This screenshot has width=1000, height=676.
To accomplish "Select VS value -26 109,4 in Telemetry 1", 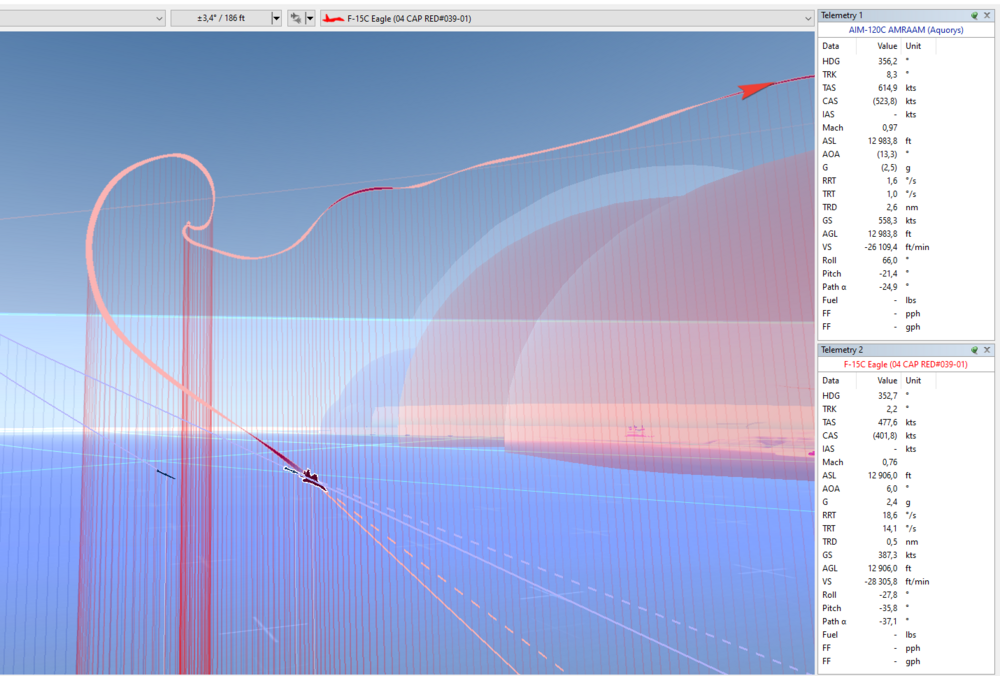I will click(x=881, y=247).
